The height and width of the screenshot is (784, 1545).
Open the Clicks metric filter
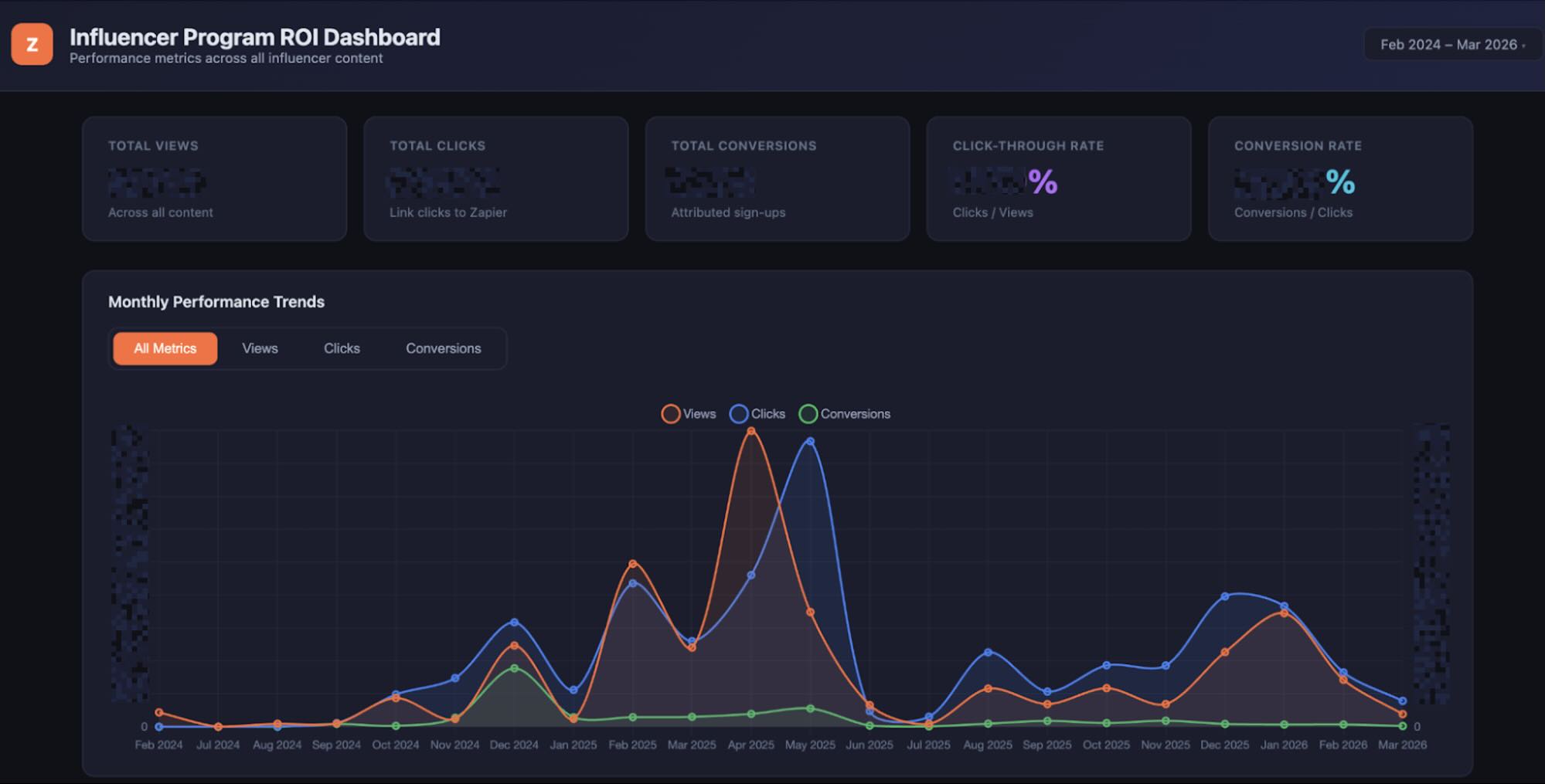click(x=342, y=348)
